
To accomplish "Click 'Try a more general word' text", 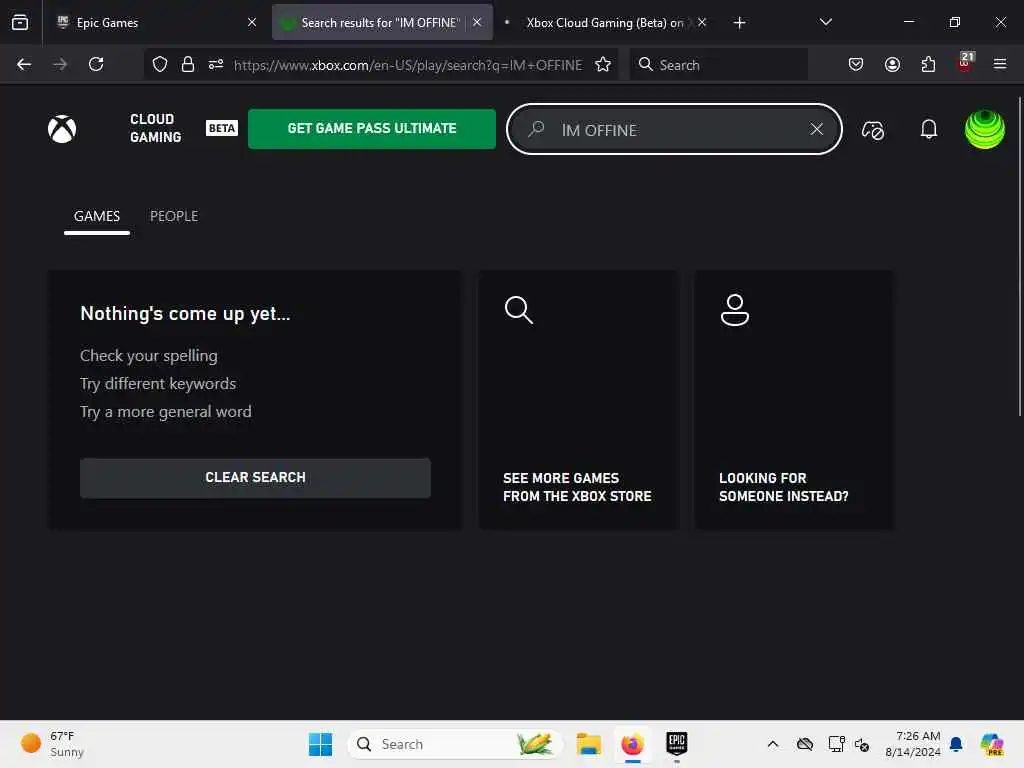I will [166, 412].
